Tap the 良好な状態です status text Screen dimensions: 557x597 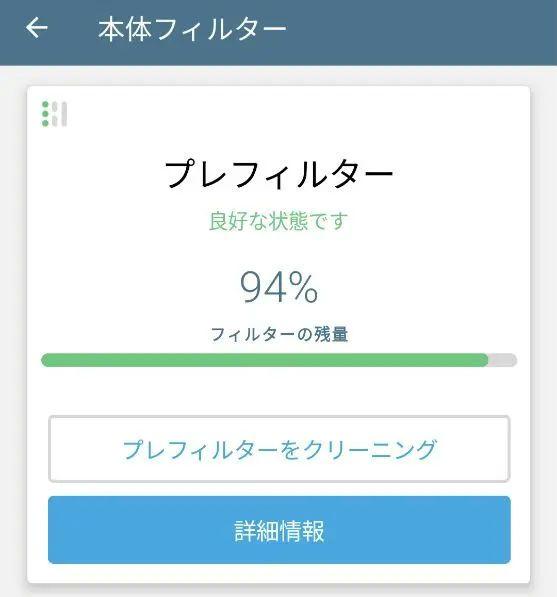click(x=278, y=220)
